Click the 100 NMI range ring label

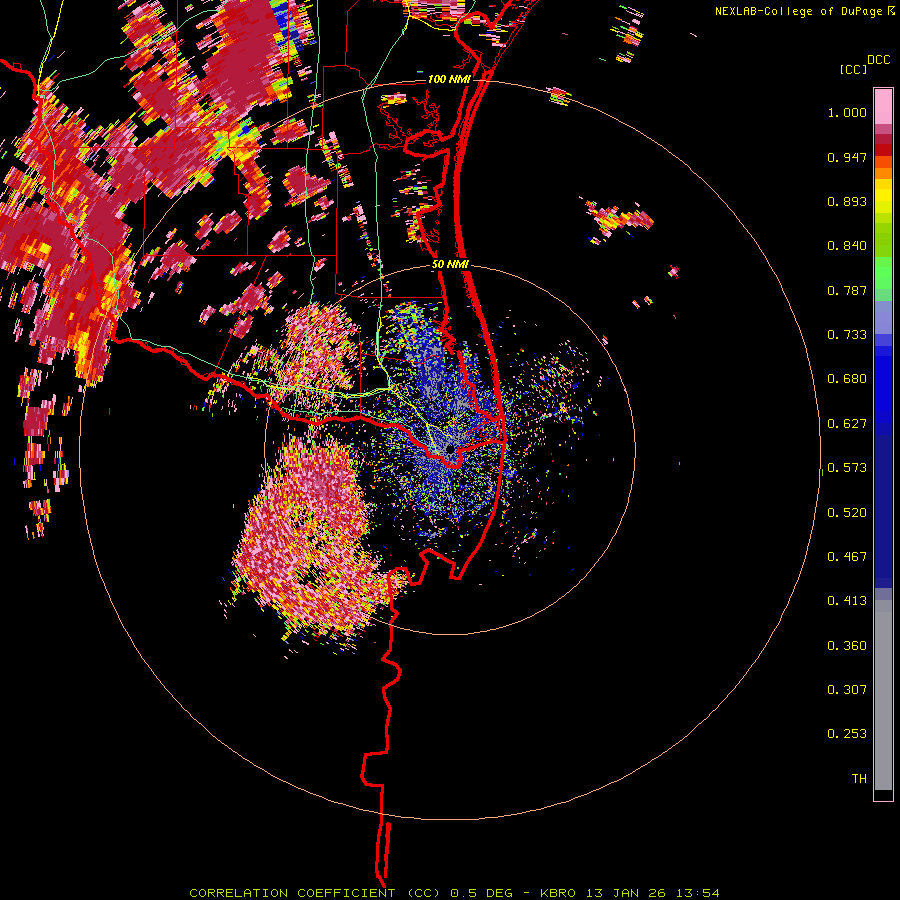tap(448, 79)
